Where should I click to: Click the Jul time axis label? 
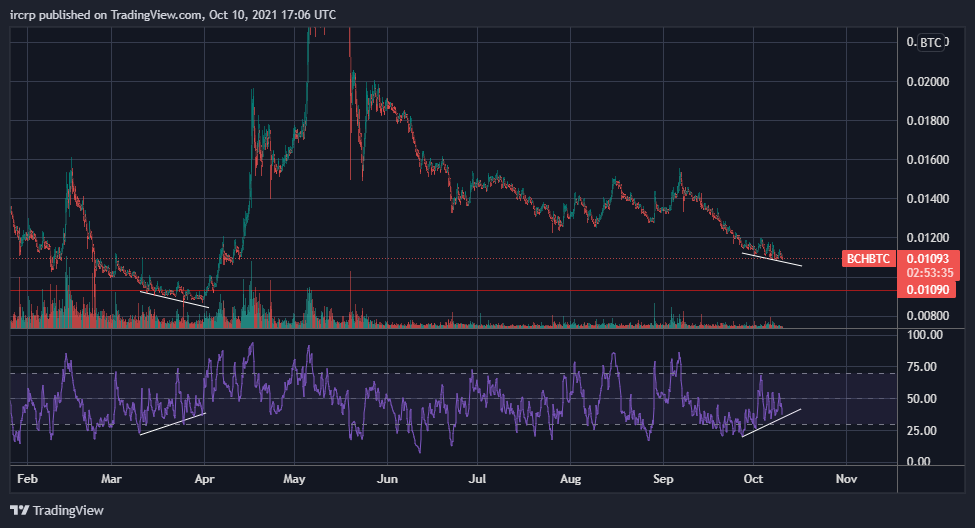click(477, 479)
